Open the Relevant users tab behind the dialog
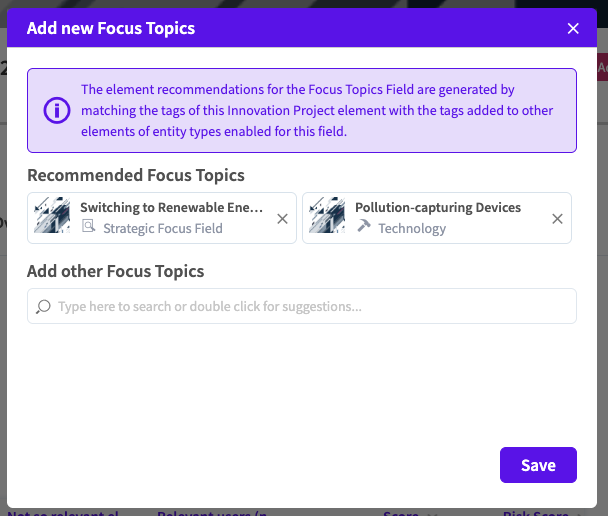This screenshot has height=516, width=608. 211,513
